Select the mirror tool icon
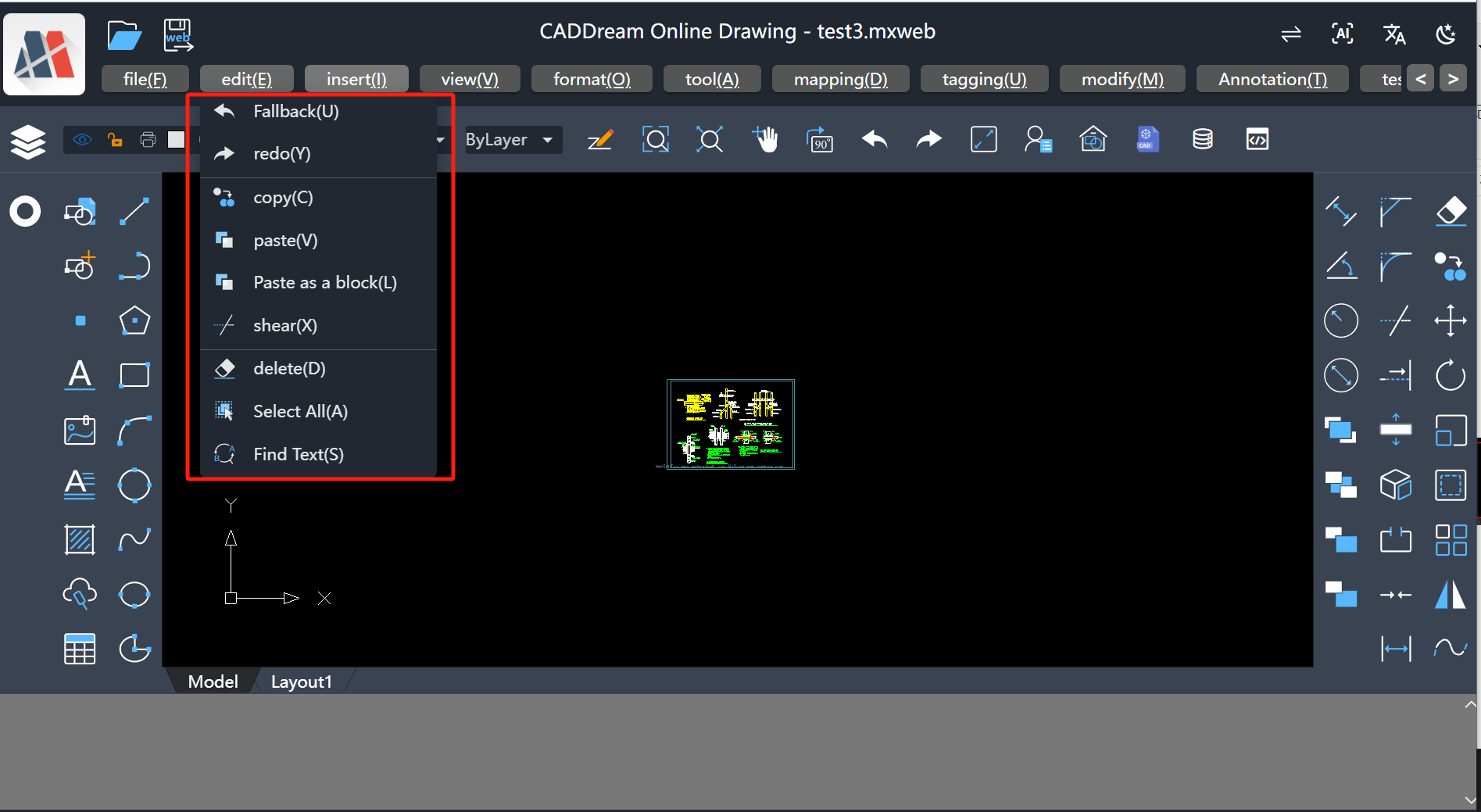This screenshot has height=812, width=1481. click(x=1451, y=594)
